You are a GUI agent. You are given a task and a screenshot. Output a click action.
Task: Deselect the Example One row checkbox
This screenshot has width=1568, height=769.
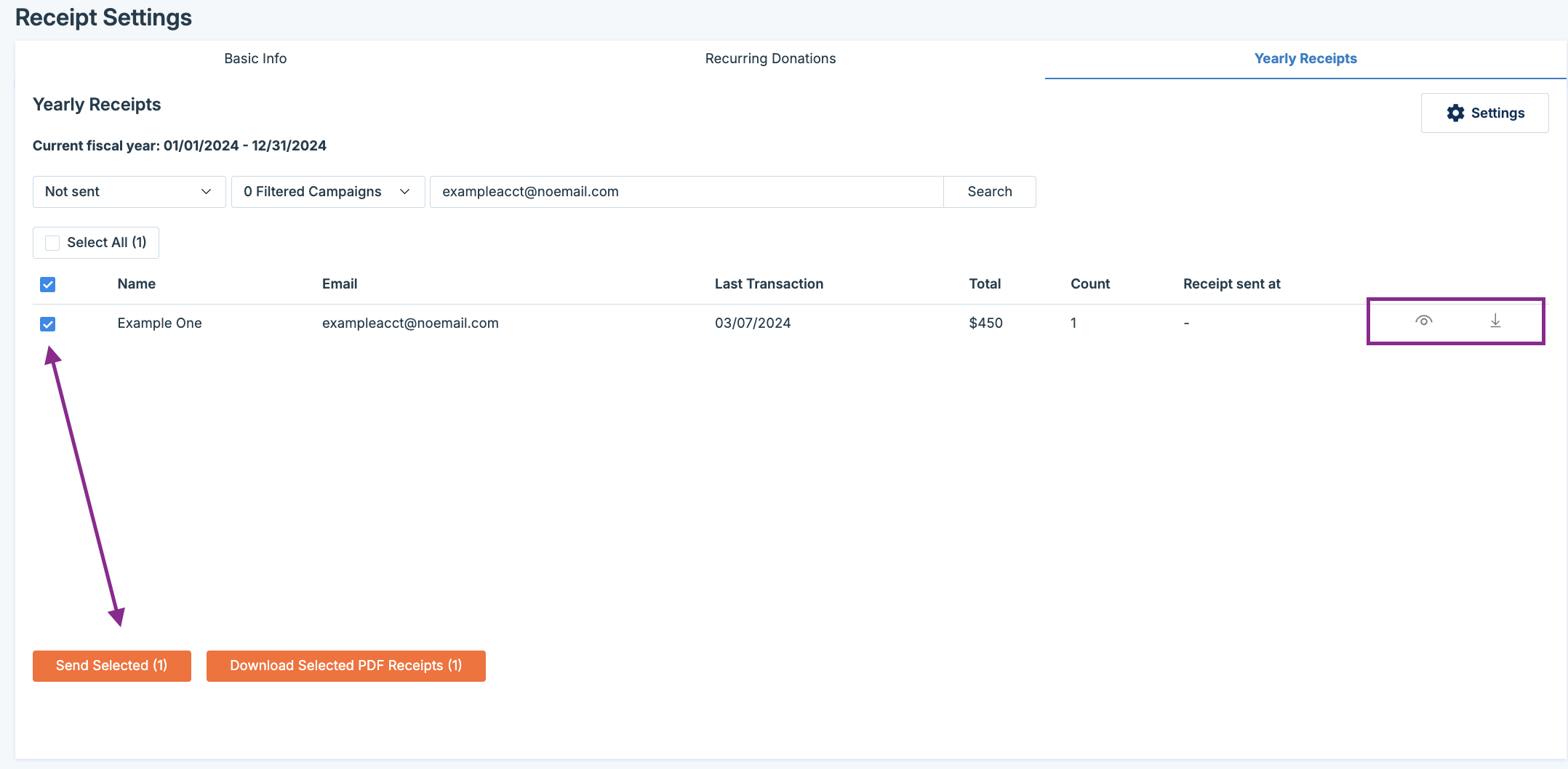pos(48,323)
